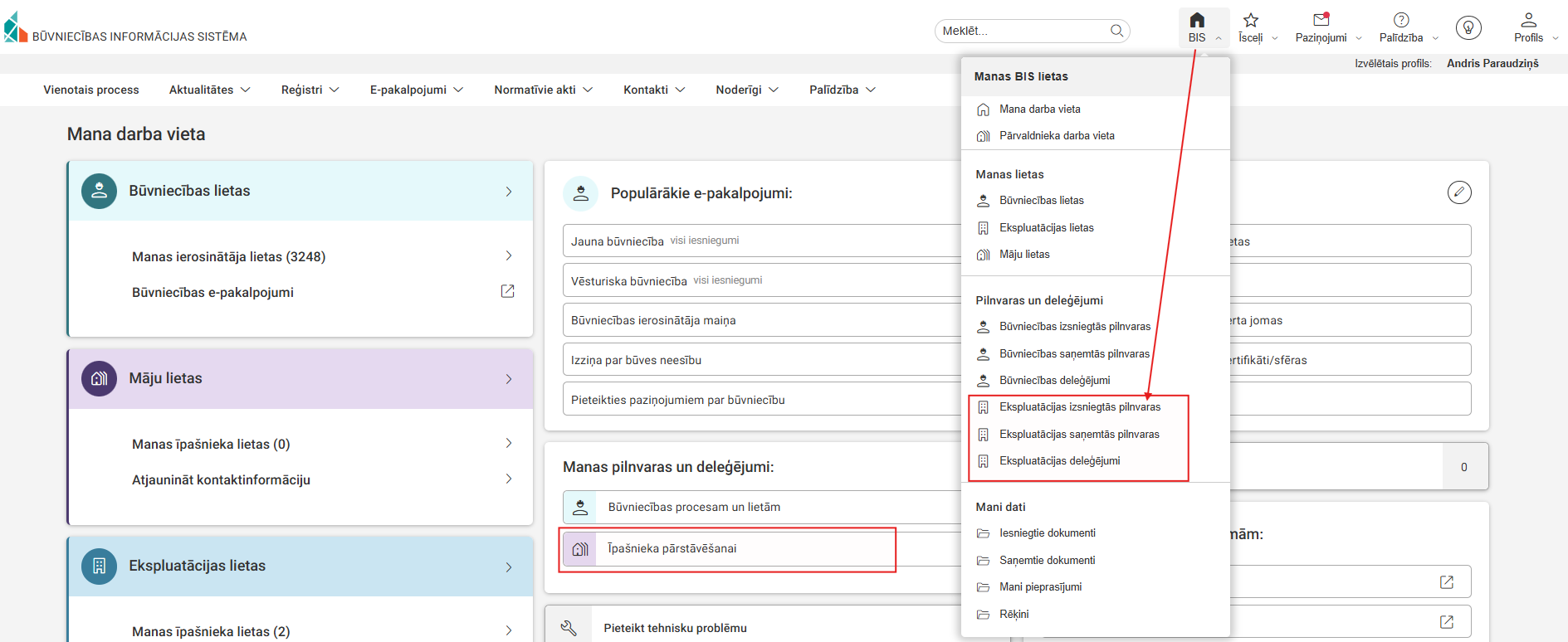
Task: Open external link icon beside Būvniecības e-pakalpojumi
Action: point(507,291)
